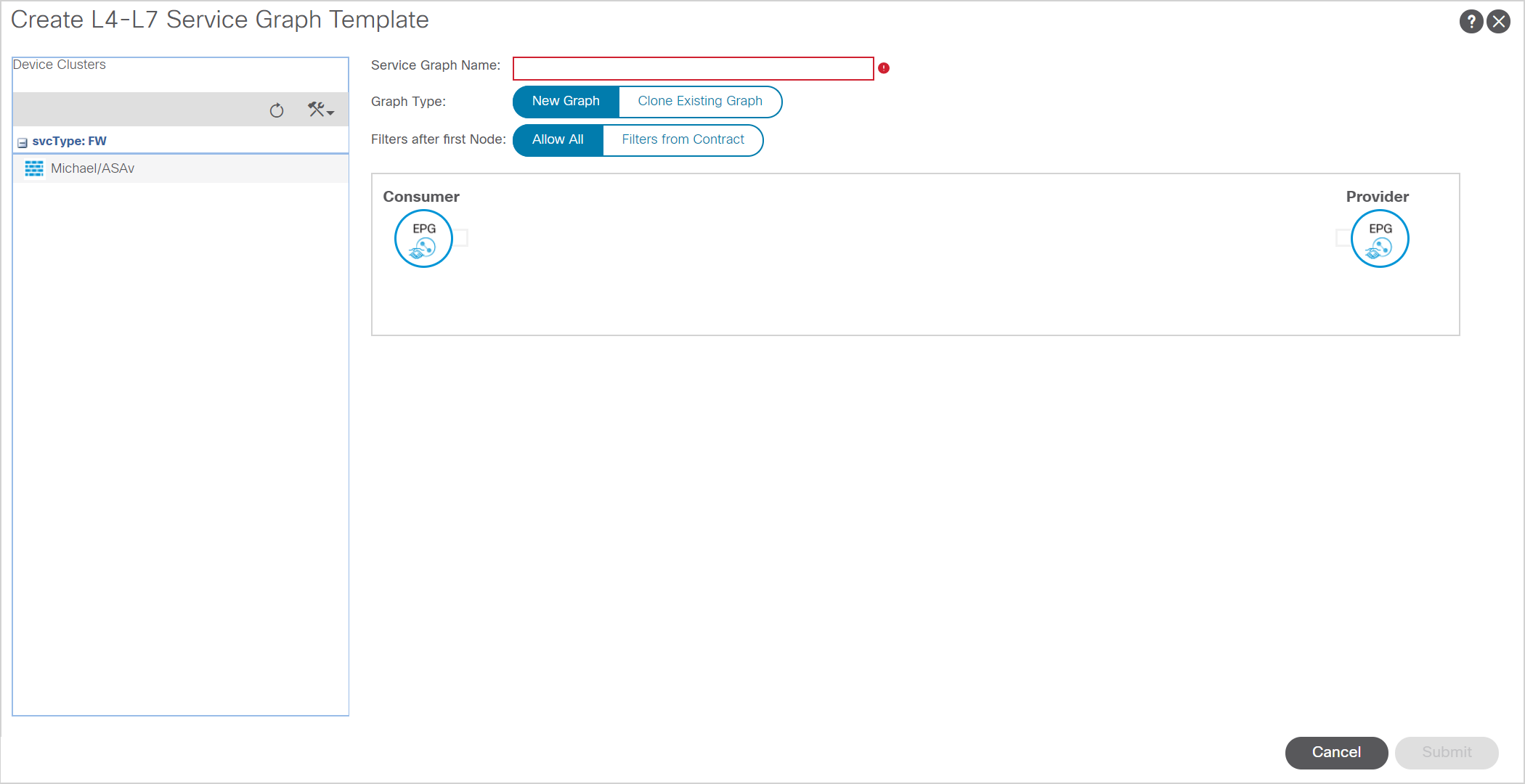Image resolution: width=1525 pixels, height=784 pixels.
Task: Open the tools dropdown in Device Clusters
Action: click(320, 110)
